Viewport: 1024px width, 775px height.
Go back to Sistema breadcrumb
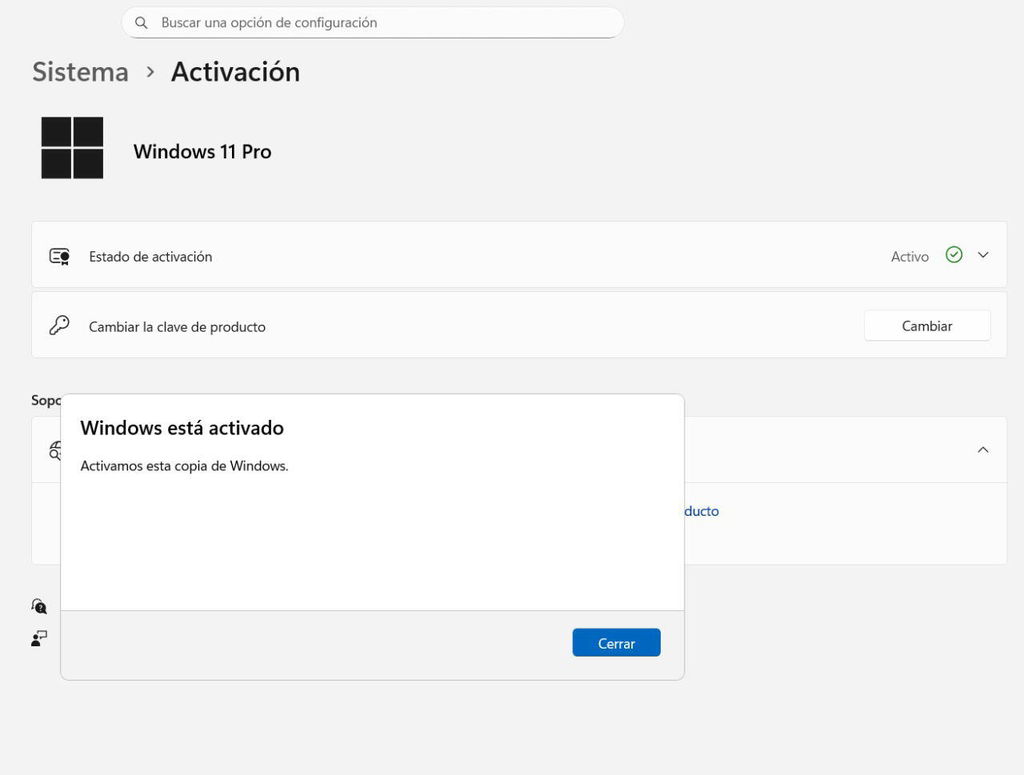[x=80, y=72]
